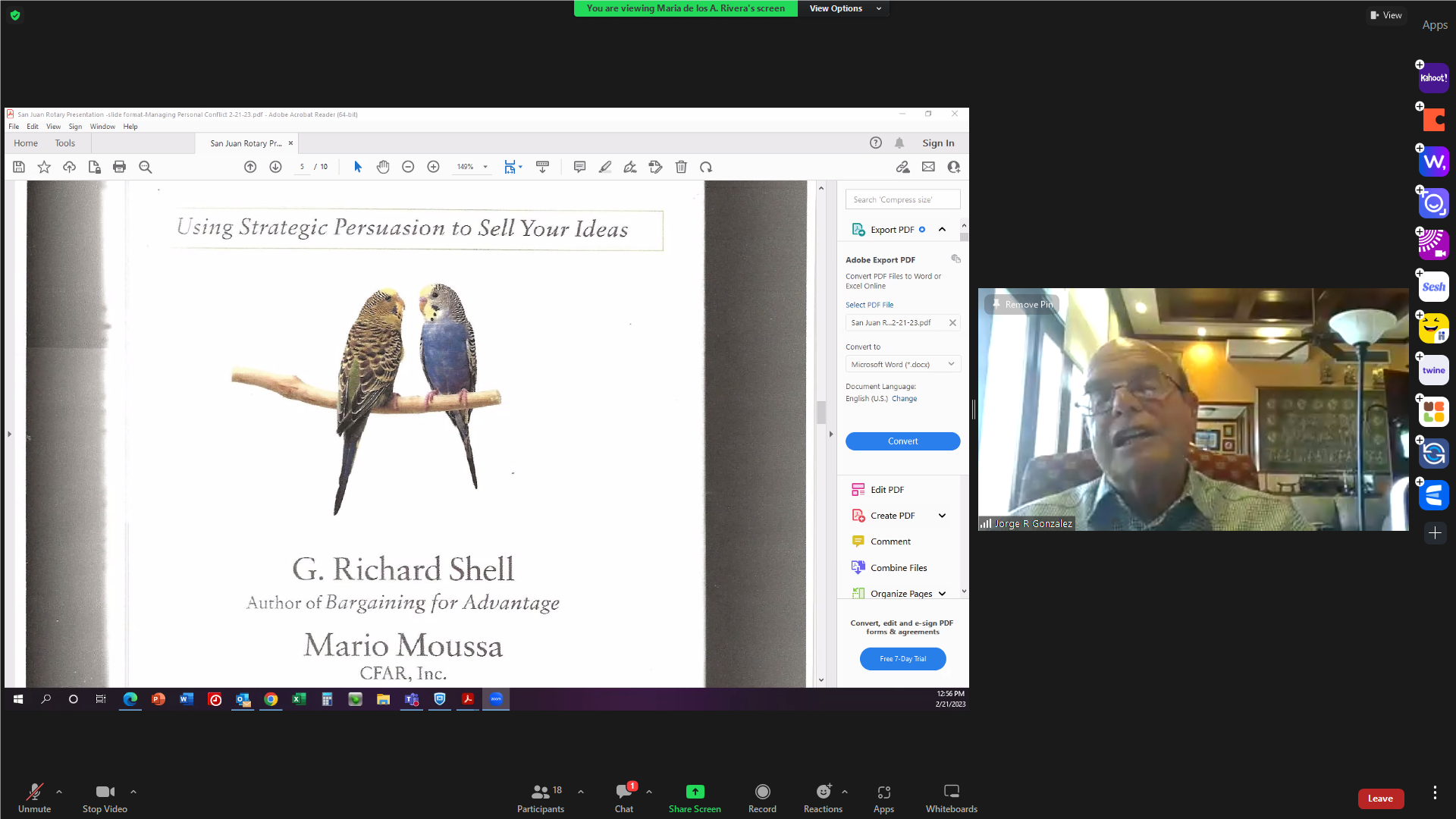Click Sign In in Acrobat
The image size is (1456, 819).
tap(938, 143)
